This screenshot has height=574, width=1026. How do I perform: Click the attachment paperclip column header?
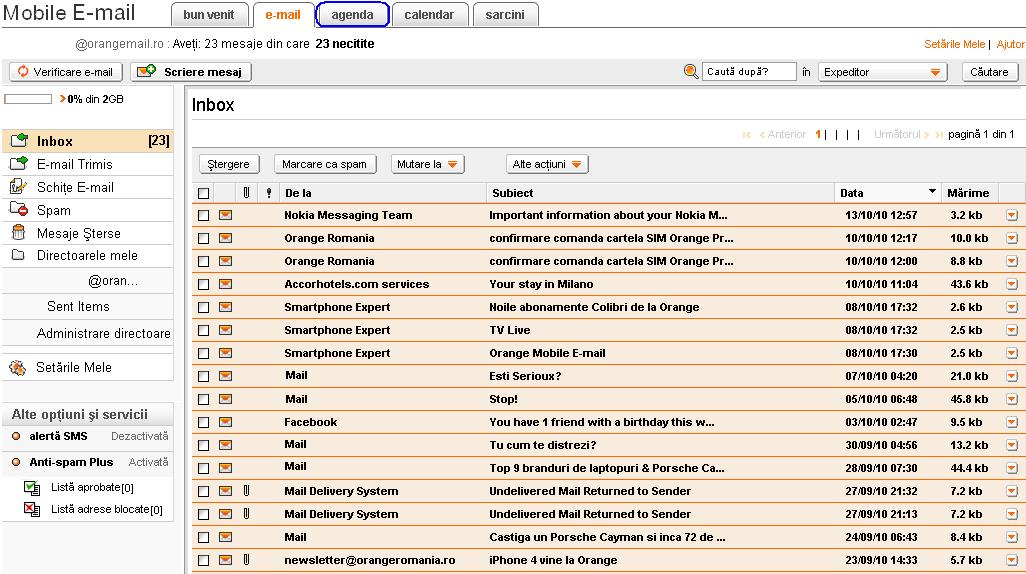[246, 192]
